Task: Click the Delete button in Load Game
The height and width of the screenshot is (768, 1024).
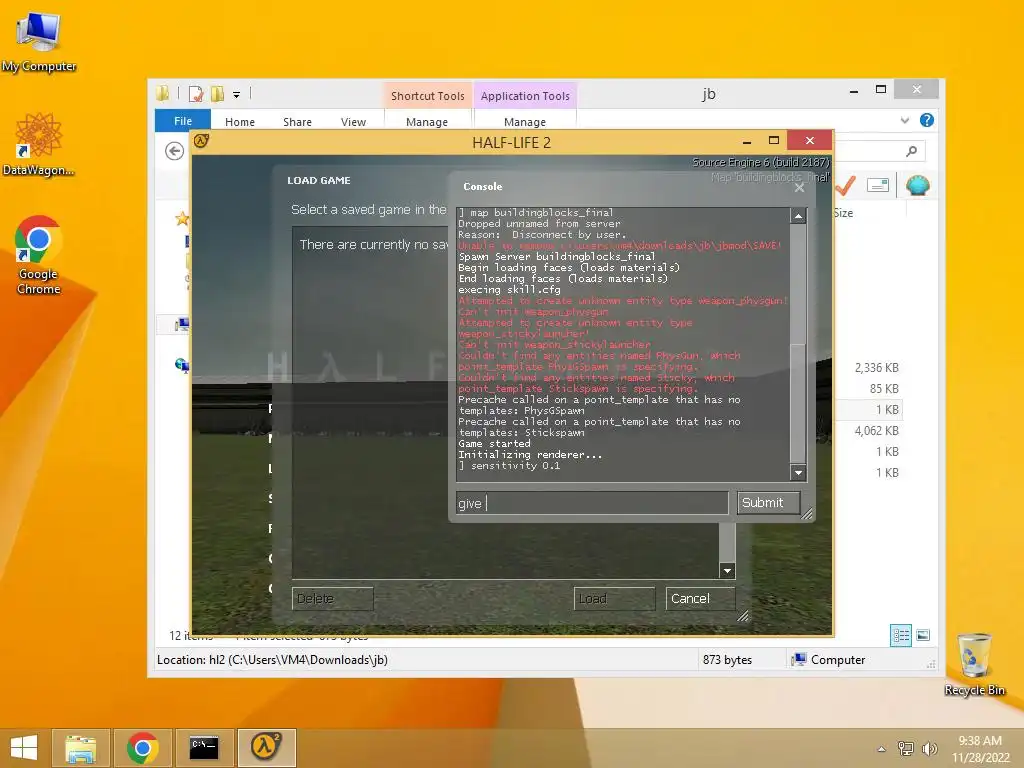Action: point(332,598)
